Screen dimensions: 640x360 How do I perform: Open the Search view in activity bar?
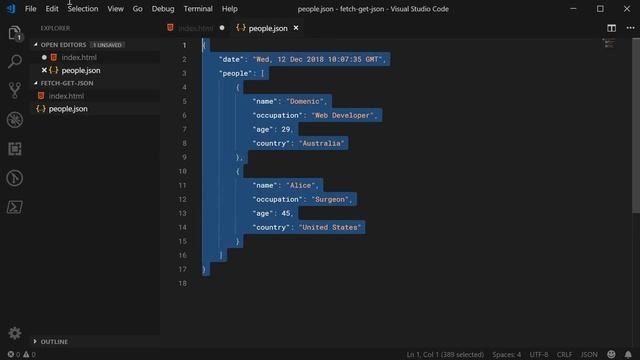[15, 62]
